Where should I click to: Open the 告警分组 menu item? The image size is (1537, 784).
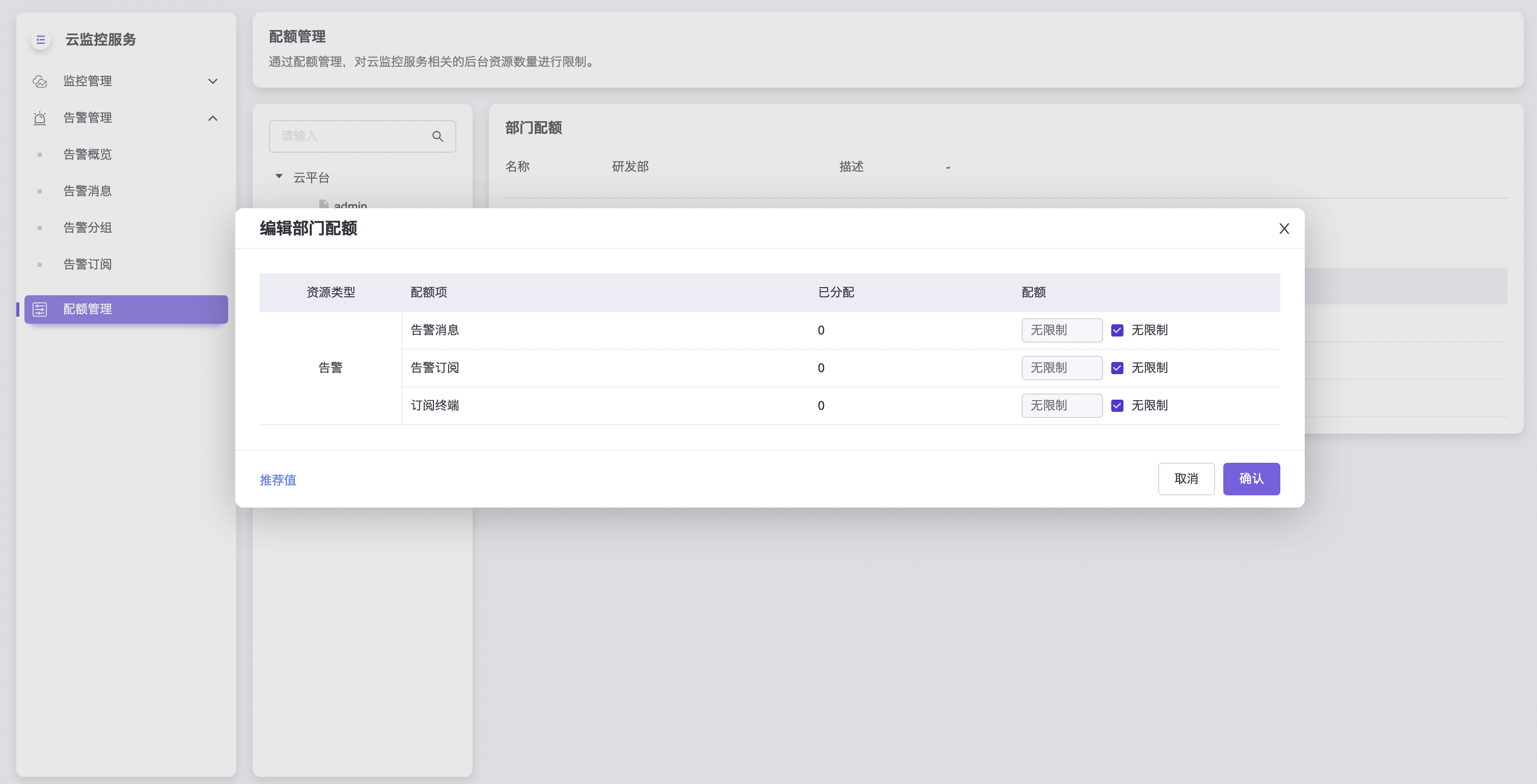click(88, 228)
